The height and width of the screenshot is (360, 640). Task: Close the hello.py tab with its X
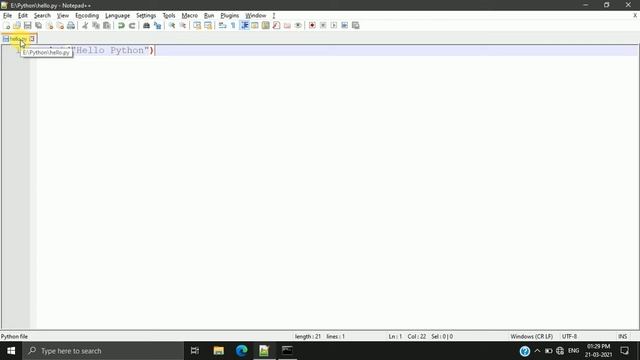pyautogui.click(x=32, y=39)
